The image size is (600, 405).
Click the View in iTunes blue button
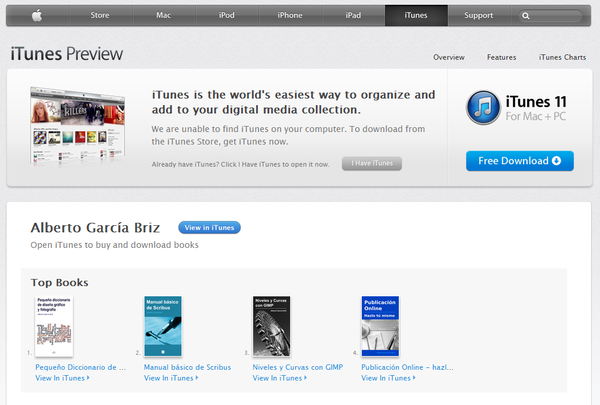point(209,227)
